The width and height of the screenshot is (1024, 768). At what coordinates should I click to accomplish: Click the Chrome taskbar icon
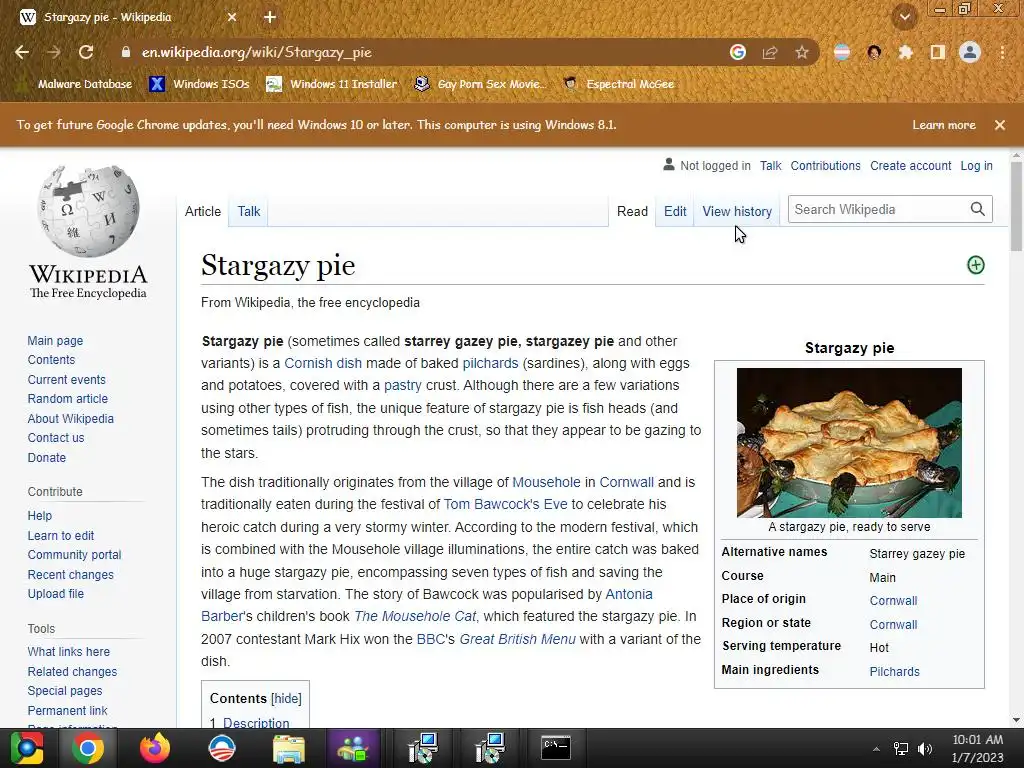point(88,748)
